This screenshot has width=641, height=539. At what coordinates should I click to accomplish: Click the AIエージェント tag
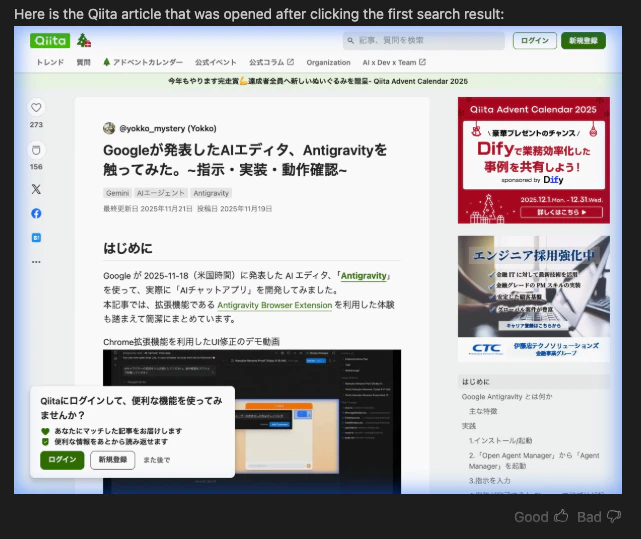click(161, 193)
